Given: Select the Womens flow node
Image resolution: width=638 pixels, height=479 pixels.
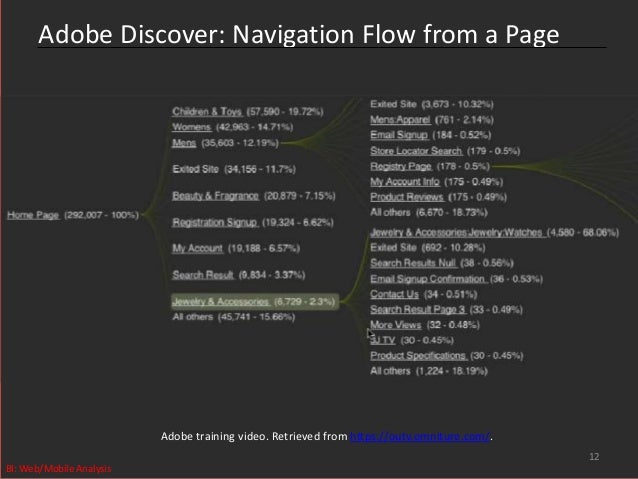Looking at the screenshot, I should coord(192,127).
